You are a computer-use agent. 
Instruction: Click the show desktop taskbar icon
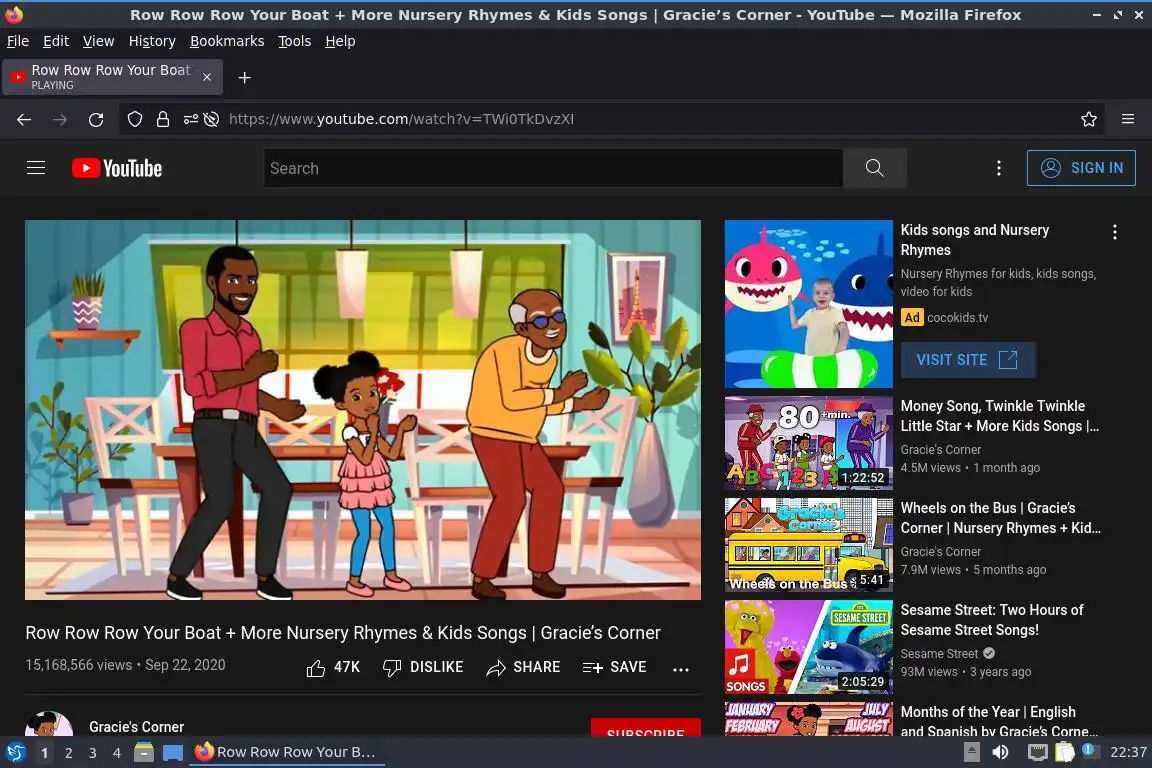[173, 753]
